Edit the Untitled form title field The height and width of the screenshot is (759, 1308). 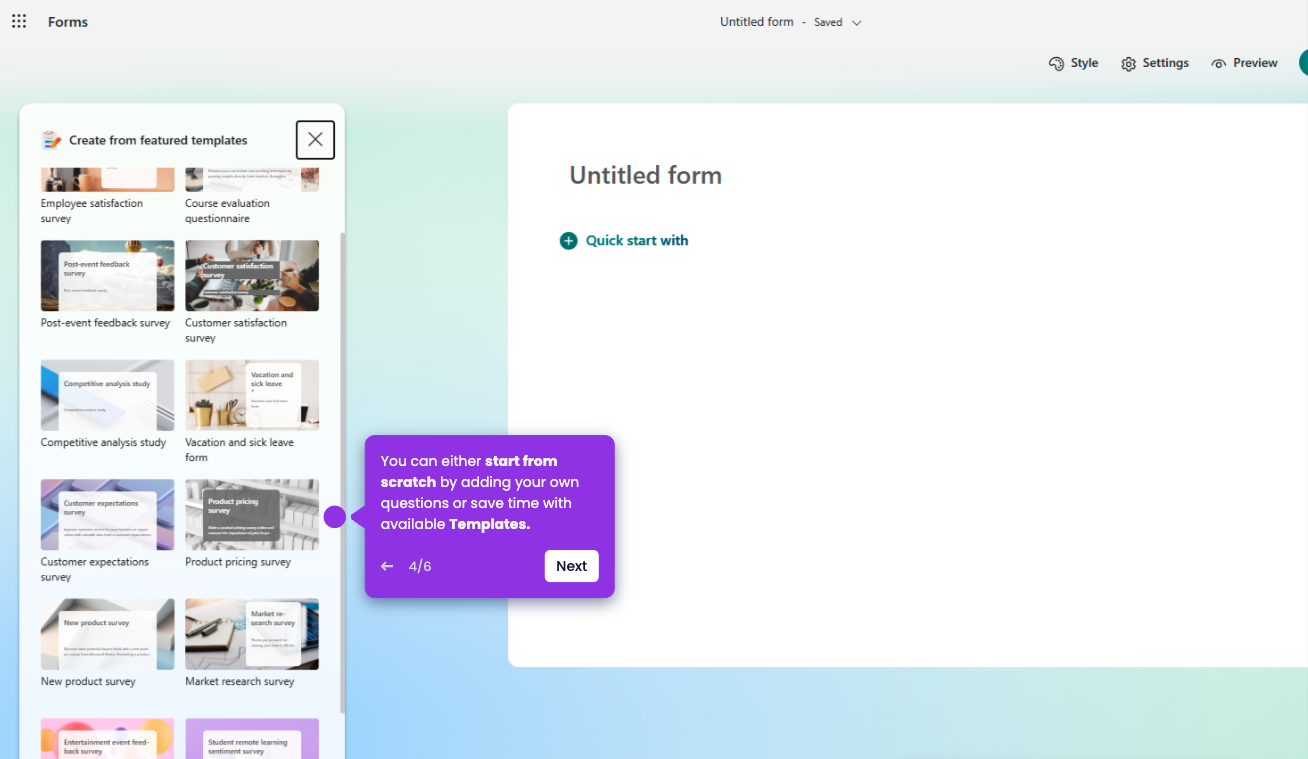click(645, 175)
